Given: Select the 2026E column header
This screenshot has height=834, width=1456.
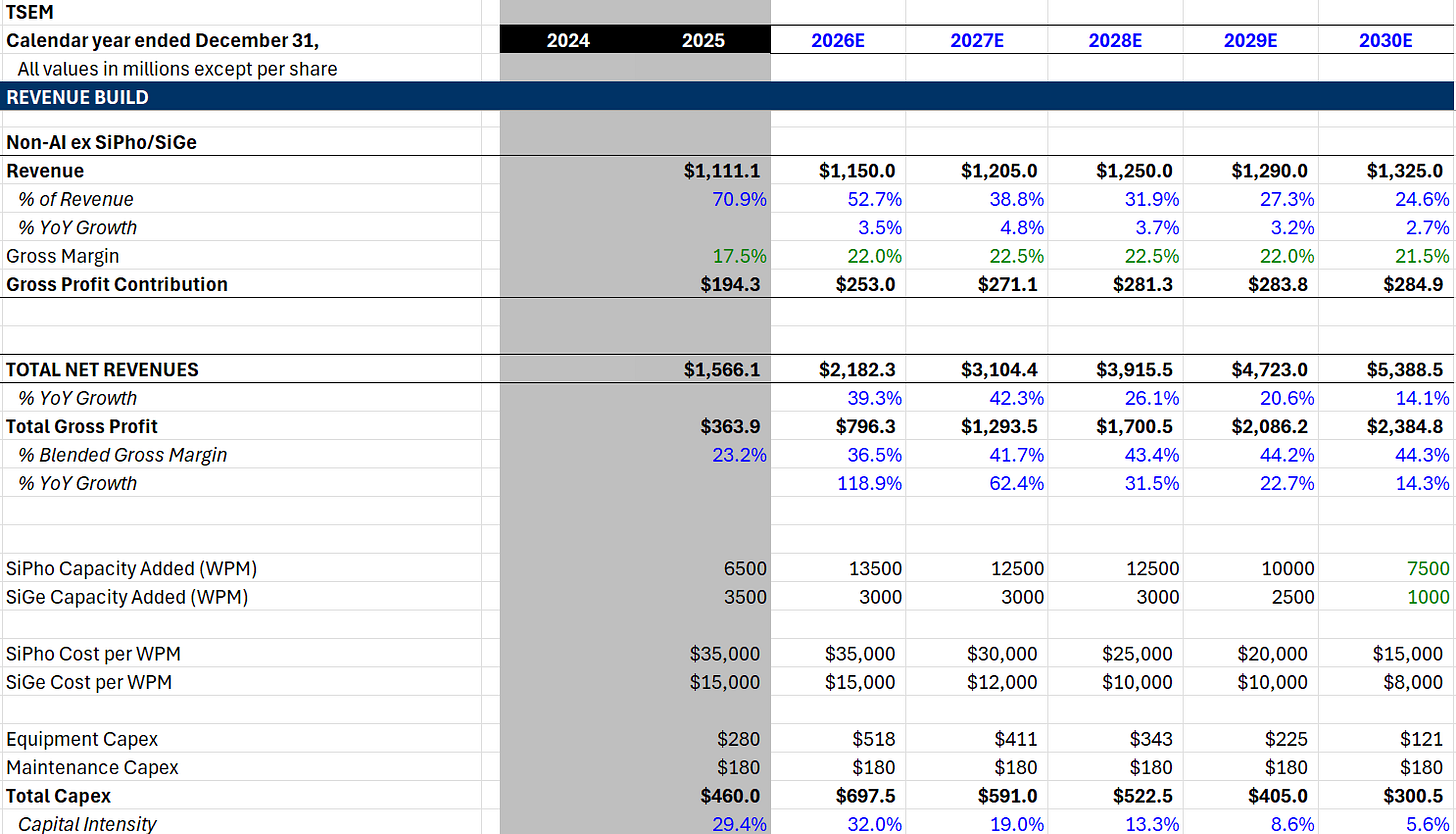Looking at the screenshot, I should (x=837, y=40).
